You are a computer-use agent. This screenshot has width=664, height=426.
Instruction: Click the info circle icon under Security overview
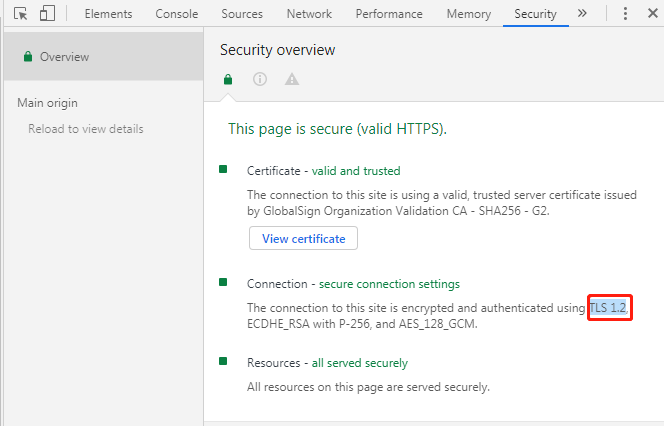(x=260, y=79)
